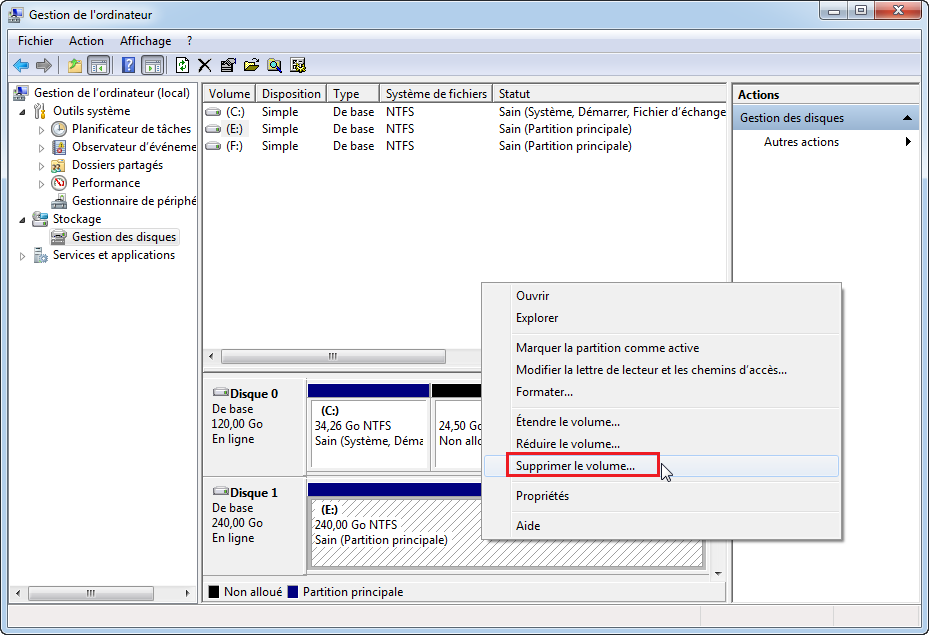Image resolution: width=929 pixels, height=635 pixels.
Task: Click the Stockage icon in tree
Action: click(x=40, y=219)
